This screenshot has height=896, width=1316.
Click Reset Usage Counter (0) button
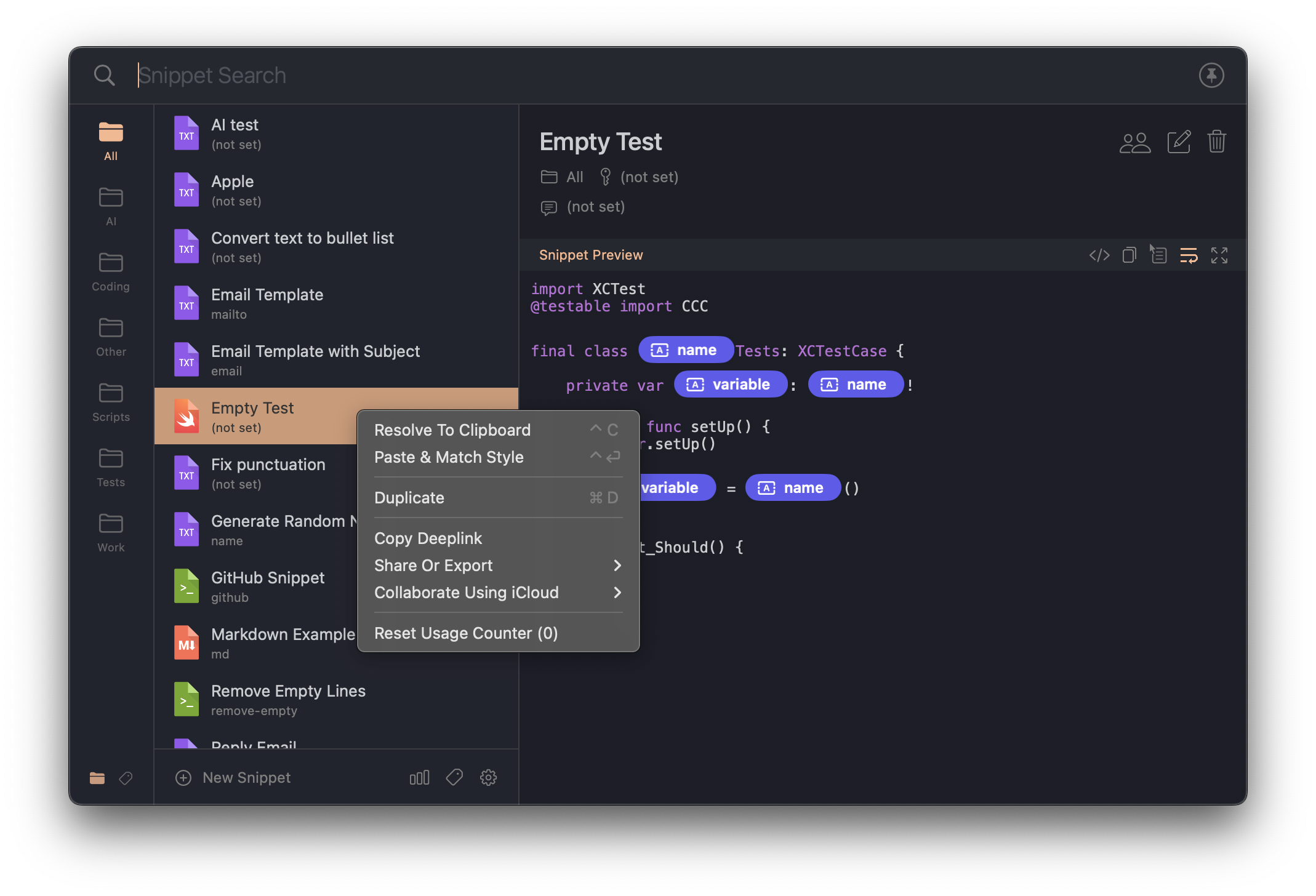tap(466, 633)
